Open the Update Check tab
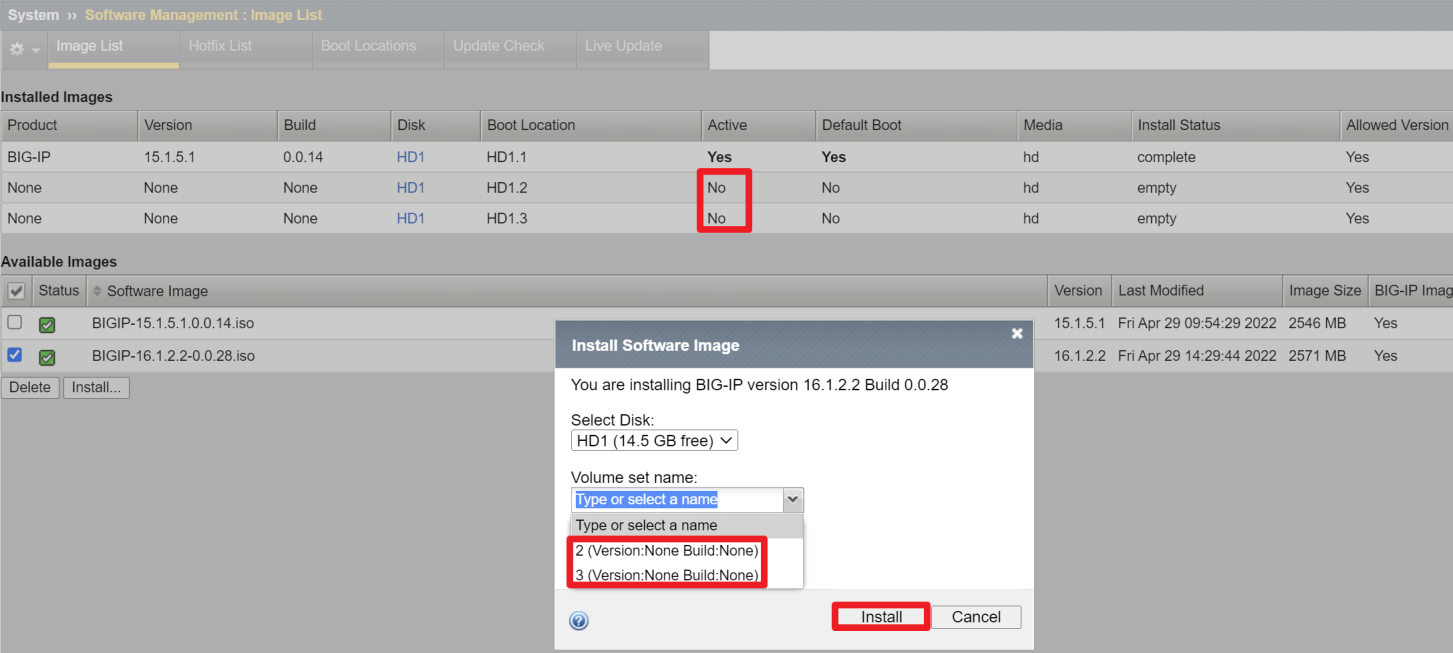The height and width of the screenshot is (653, 1453). pos(510,47)
